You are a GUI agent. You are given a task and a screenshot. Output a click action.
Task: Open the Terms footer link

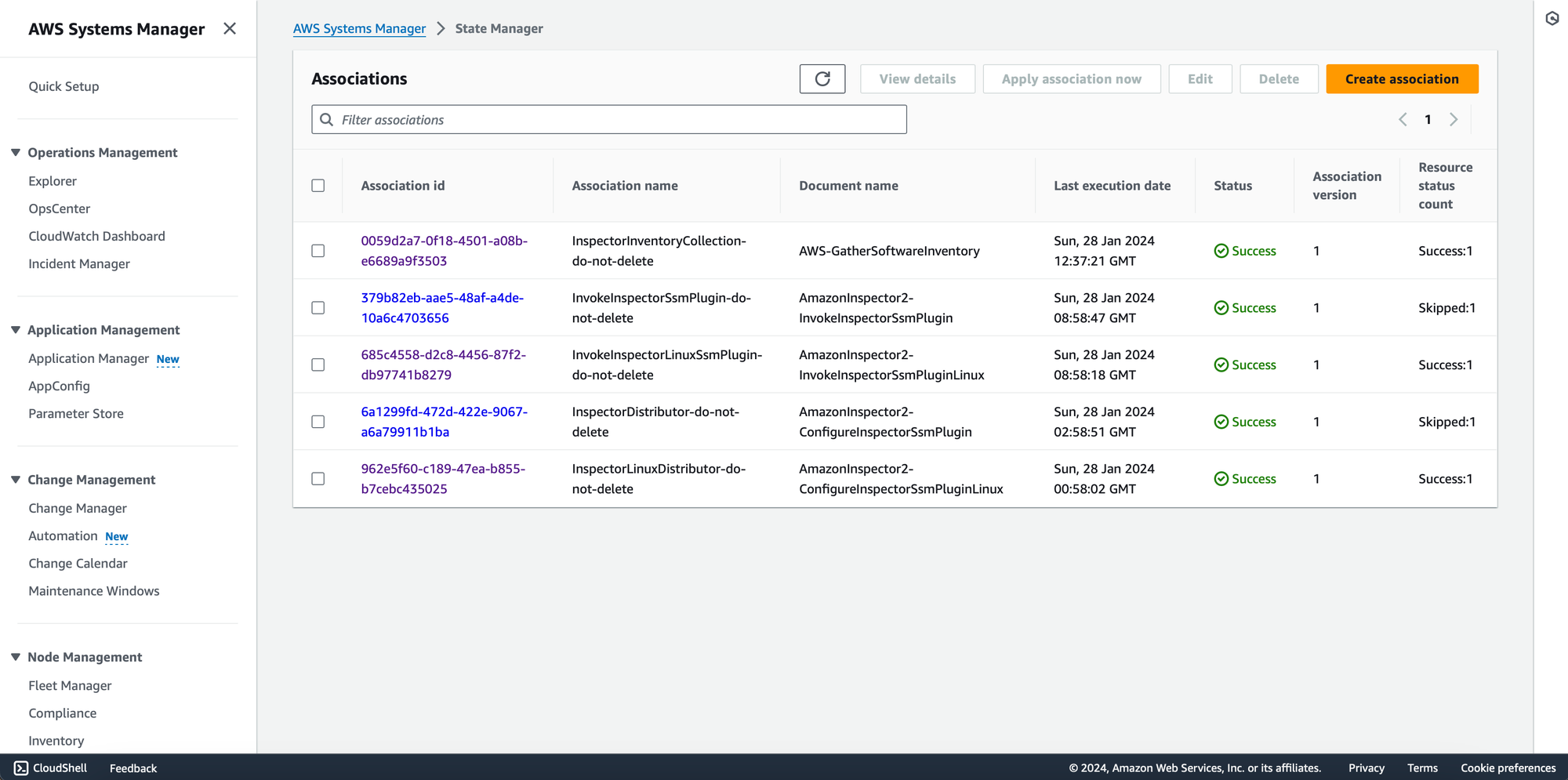pos(1422,768)
